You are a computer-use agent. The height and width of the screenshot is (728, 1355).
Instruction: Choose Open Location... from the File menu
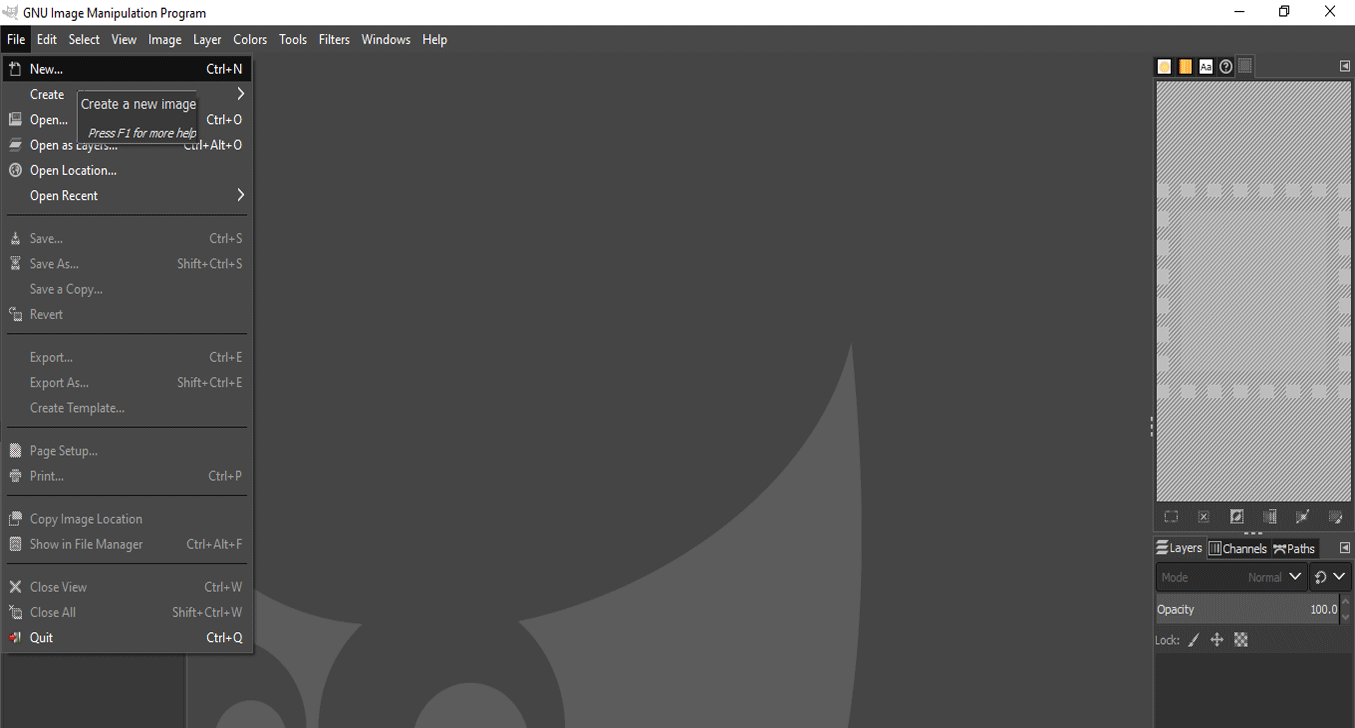coord(126,170)
